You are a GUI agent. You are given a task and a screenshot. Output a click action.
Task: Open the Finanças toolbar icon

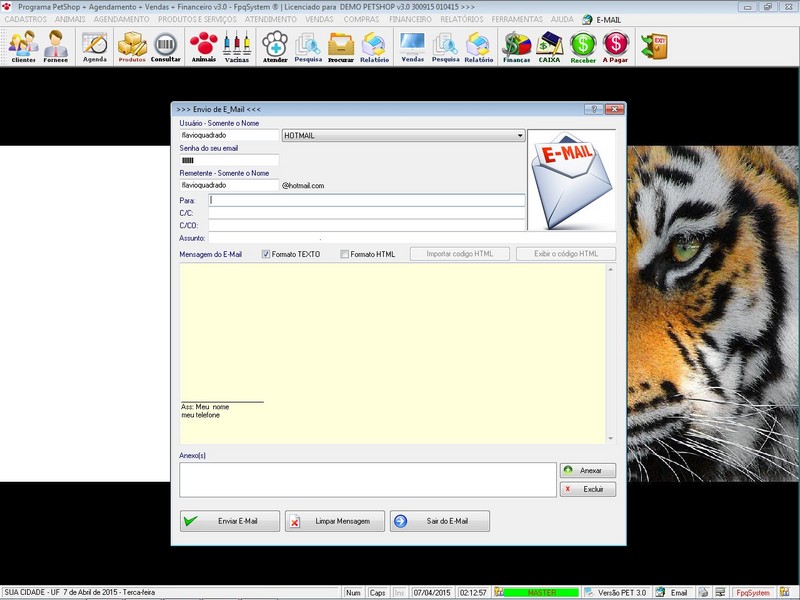click(x=516, y=46)
